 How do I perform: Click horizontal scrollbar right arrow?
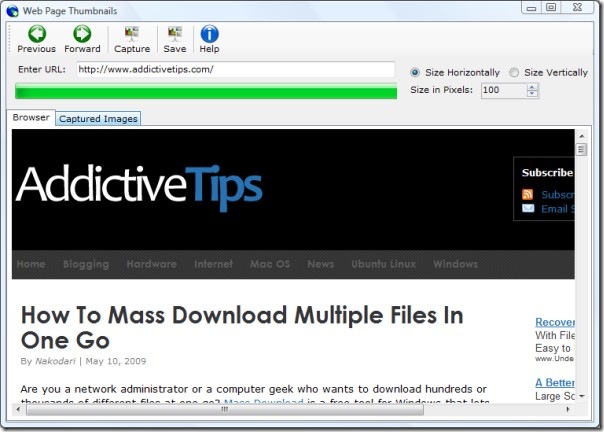(x=568, y=409)
